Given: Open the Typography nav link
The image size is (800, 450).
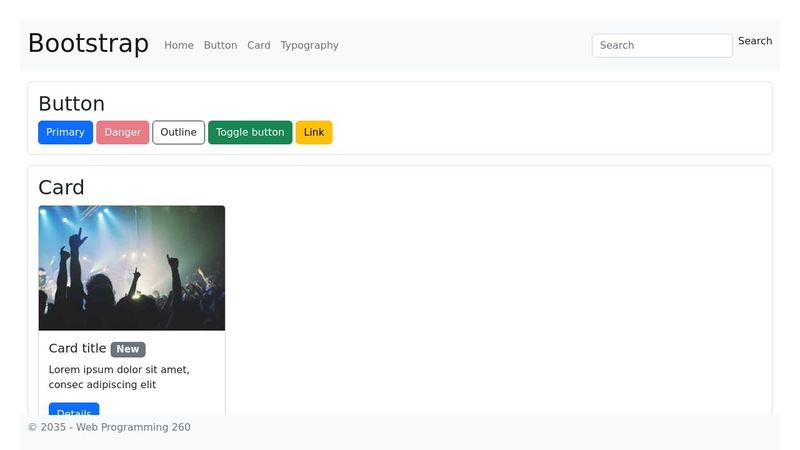Looking at the screenshot, I should 309,45.
